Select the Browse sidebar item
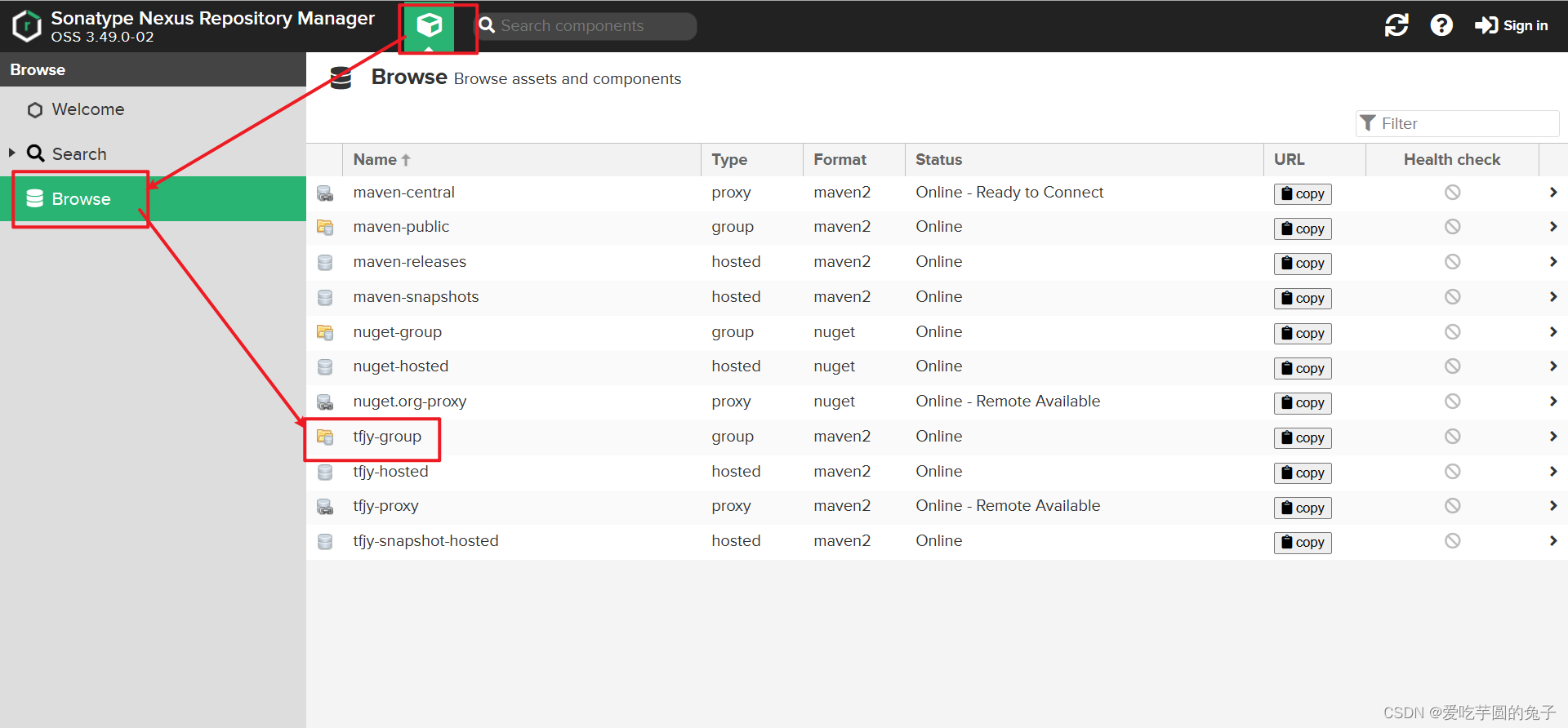Viewport: 1568px width, 728px height. (153, 198)
